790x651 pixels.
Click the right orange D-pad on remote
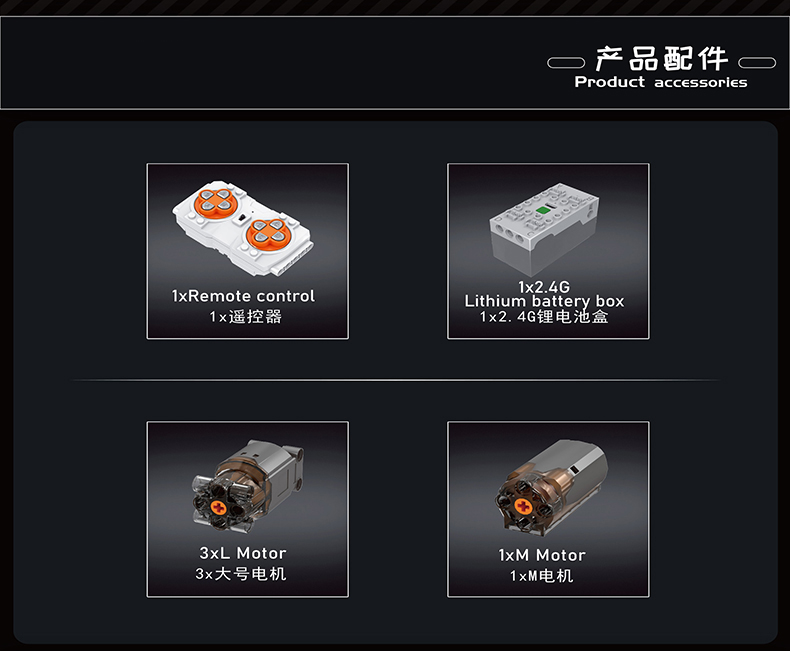[x=268, y=233]
